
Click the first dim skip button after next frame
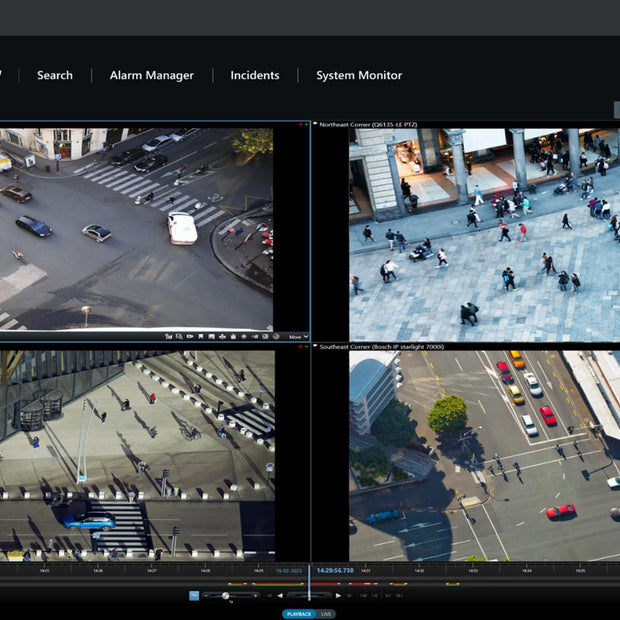click(363, 595)
